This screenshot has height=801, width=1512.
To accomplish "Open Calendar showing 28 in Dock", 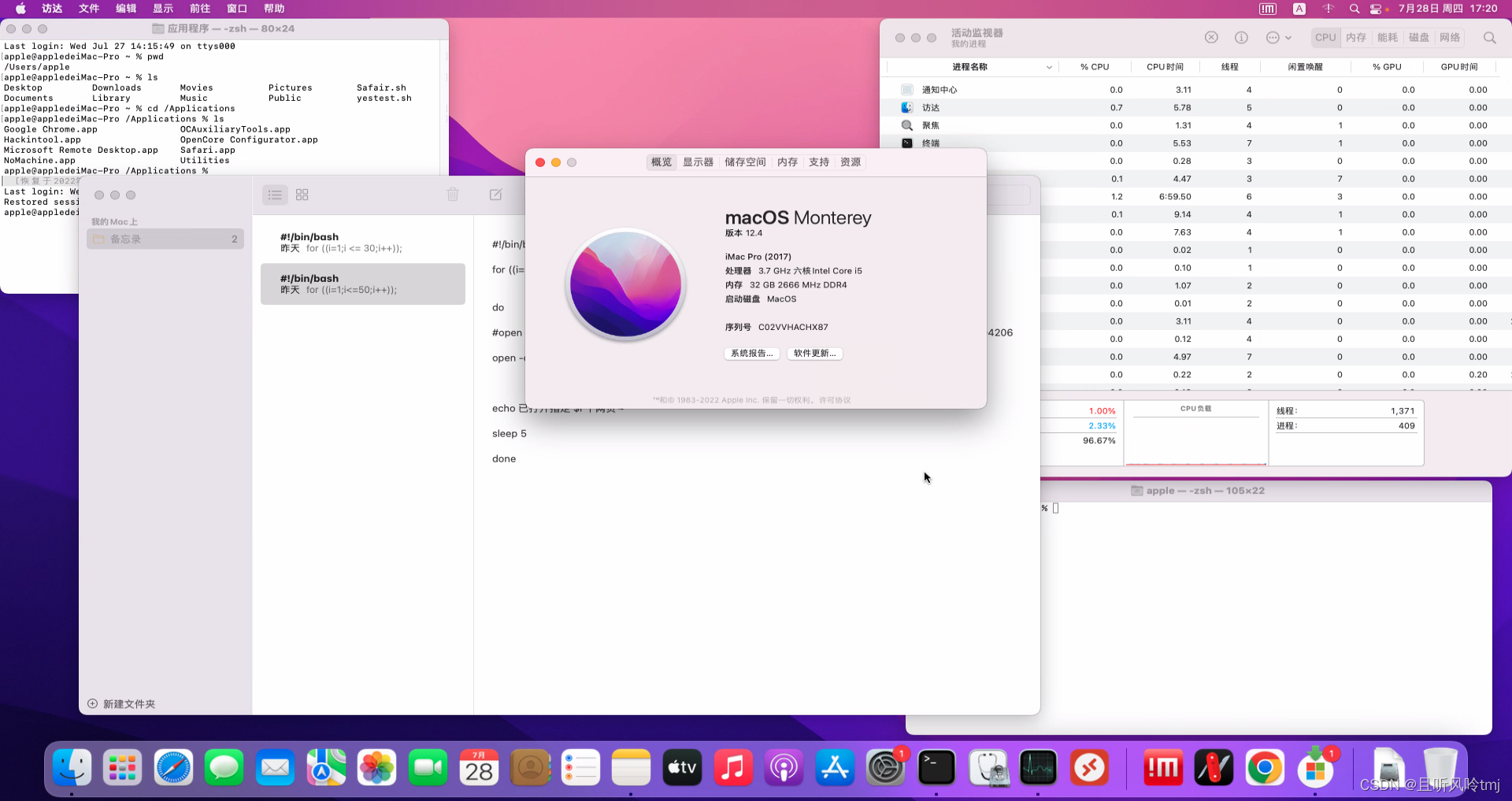I will (479, 767).
